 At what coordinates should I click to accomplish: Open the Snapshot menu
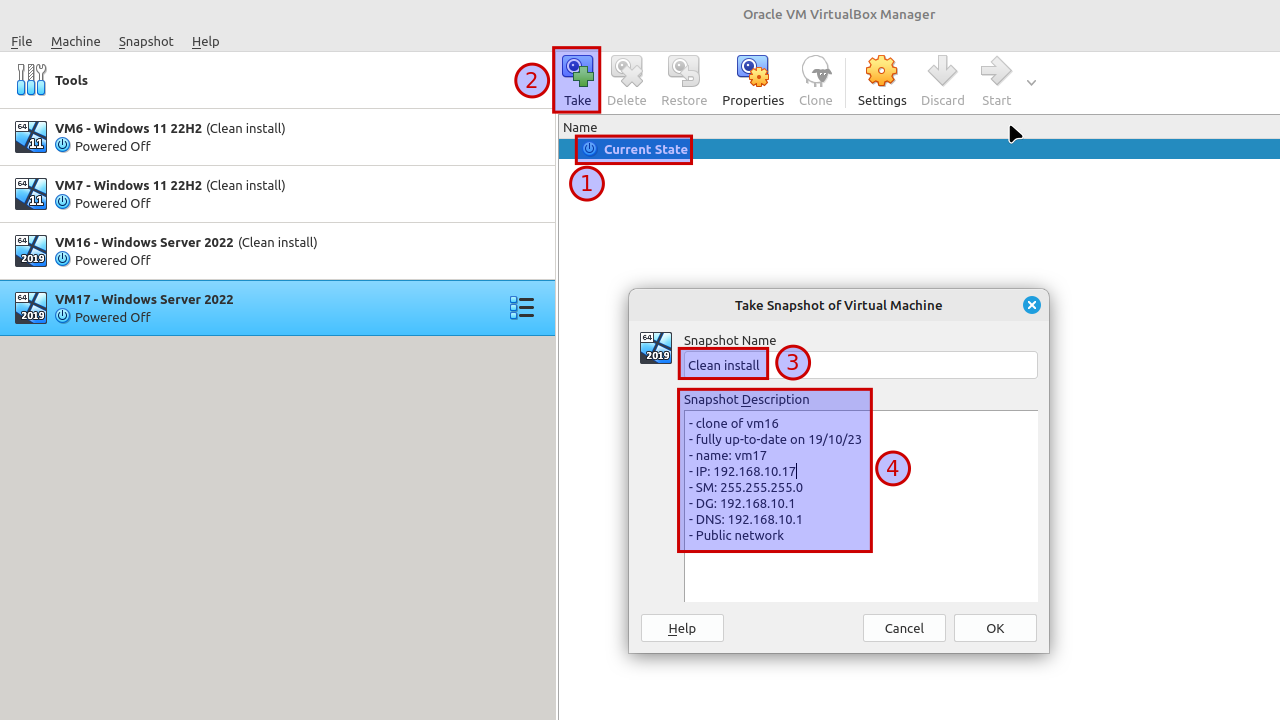tap(146, 41)
